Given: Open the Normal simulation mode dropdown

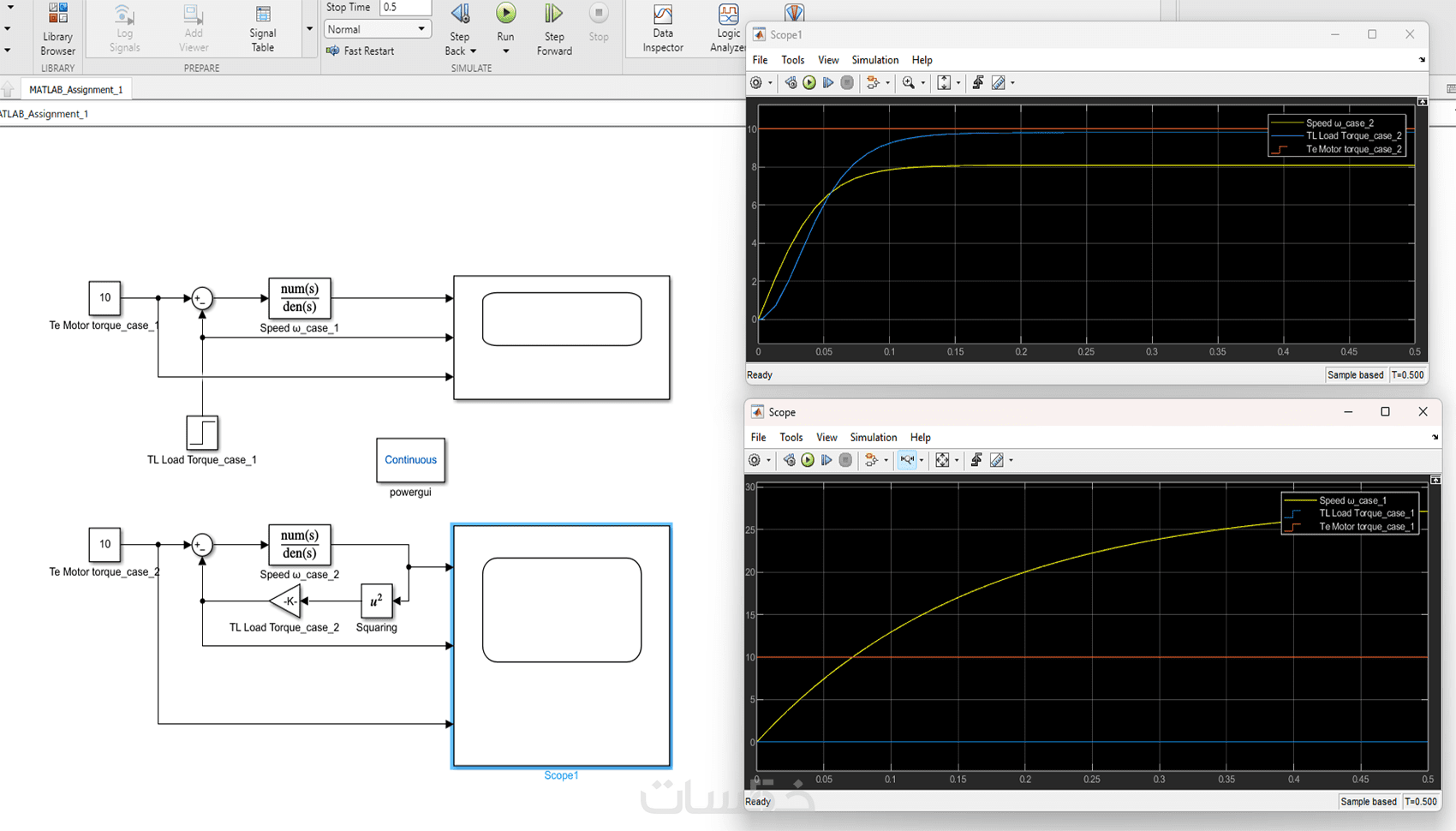Looking at the screenshot, I should (x=376, y=29).
